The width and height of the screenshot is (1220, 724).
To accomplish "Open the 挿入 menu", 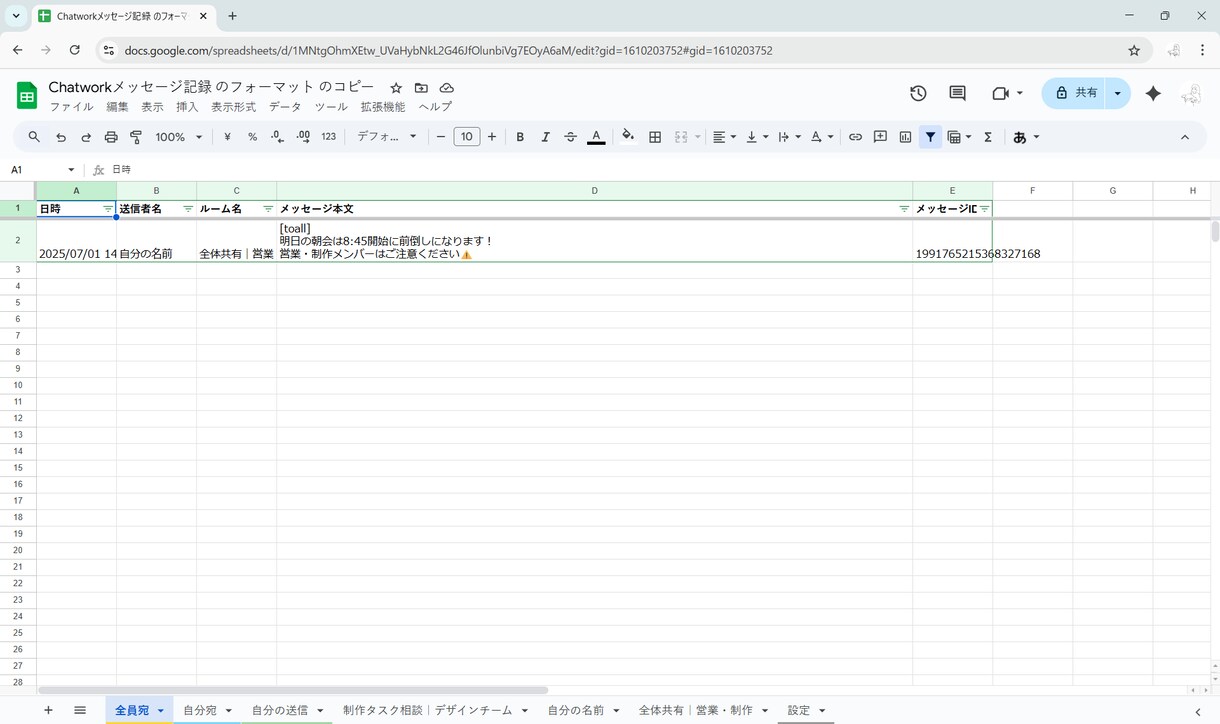I will coord(187,107).
